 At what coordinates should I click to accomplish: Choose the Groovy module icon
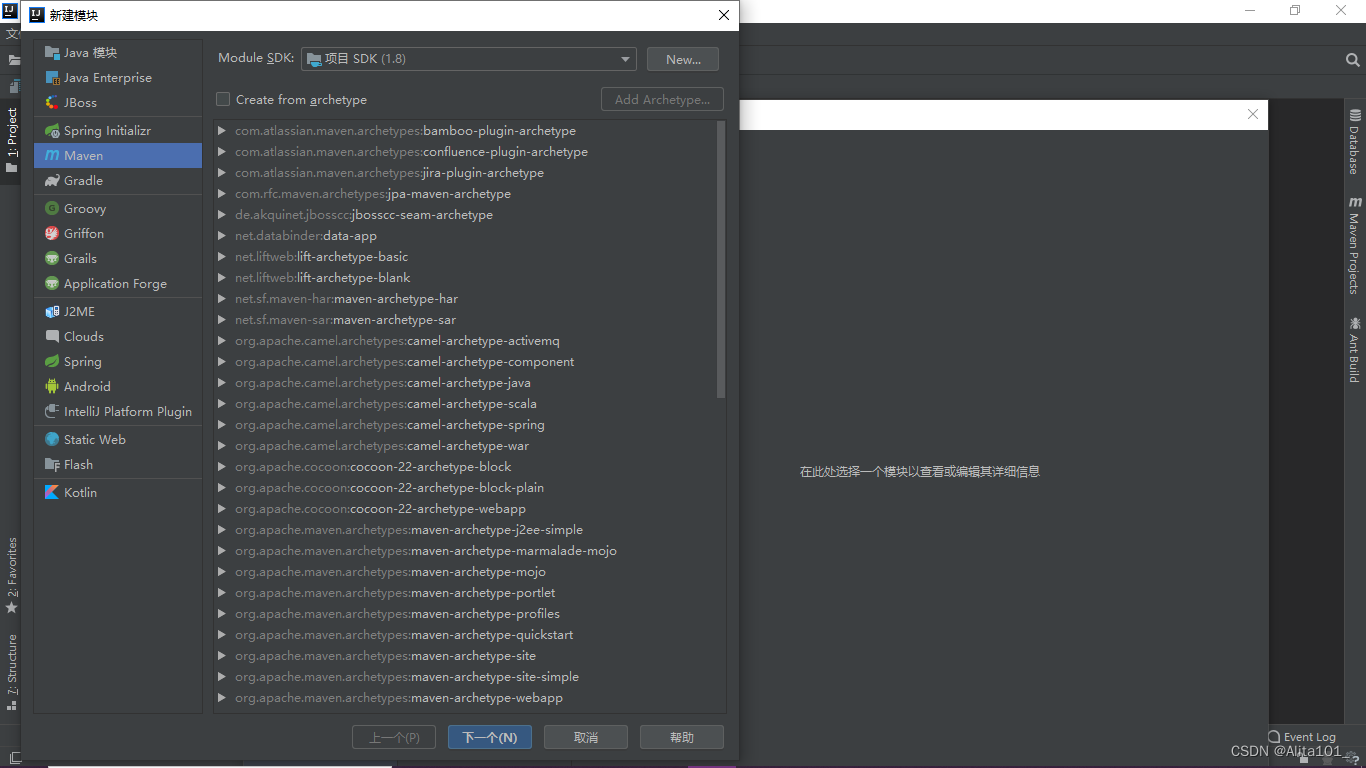(52, 209)
